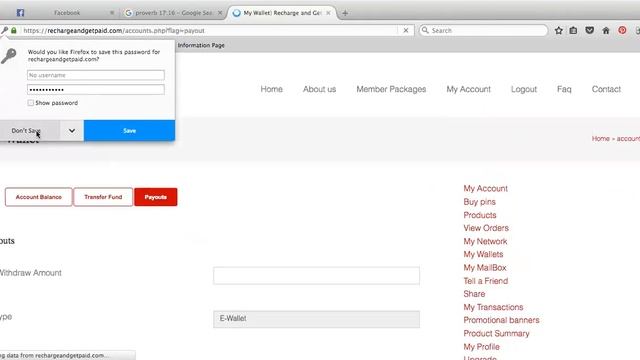
Task: Click the password field in save prompt
Action: pyautogui.click(x=96, y=89)
